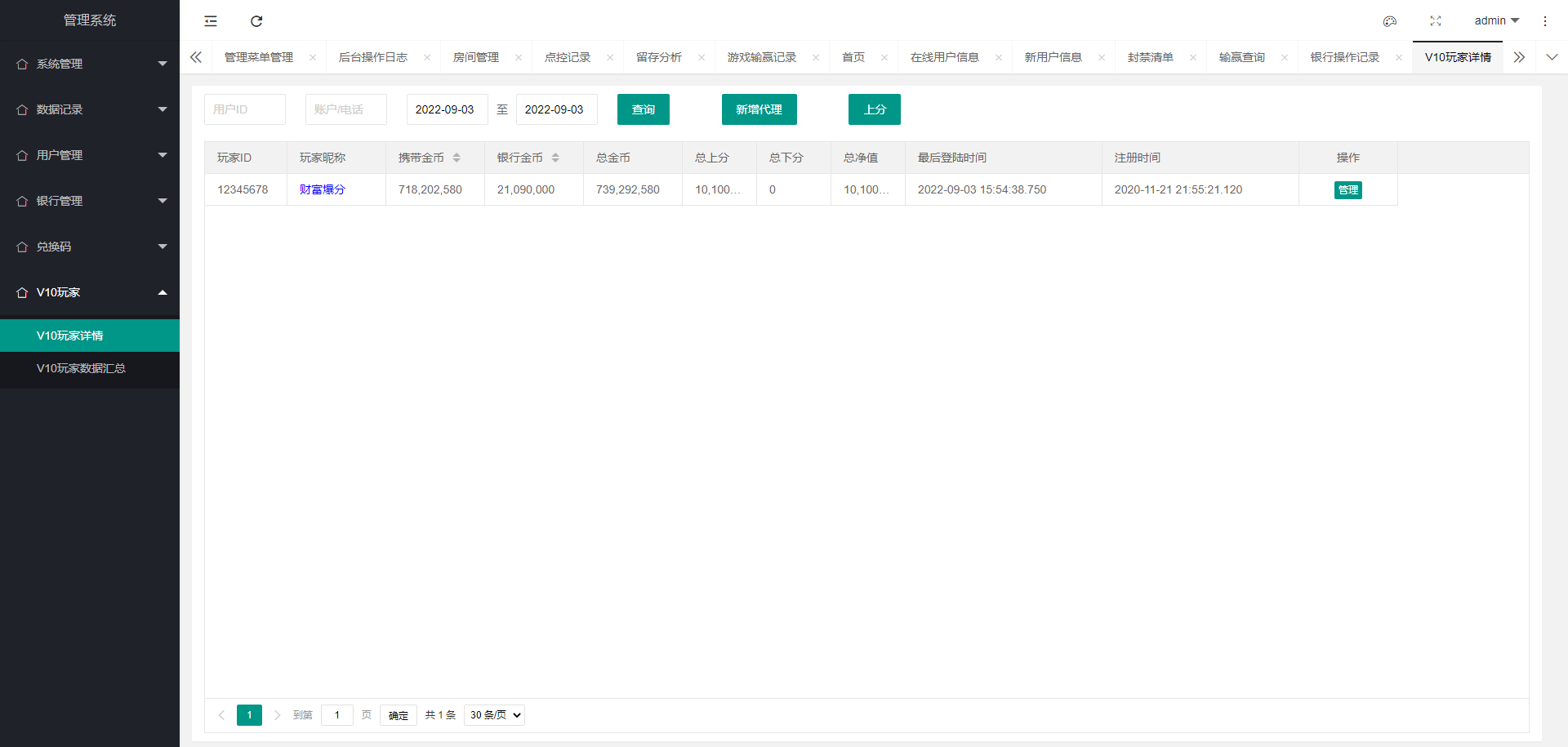Click the 新增代理 button

coord(759,109)
